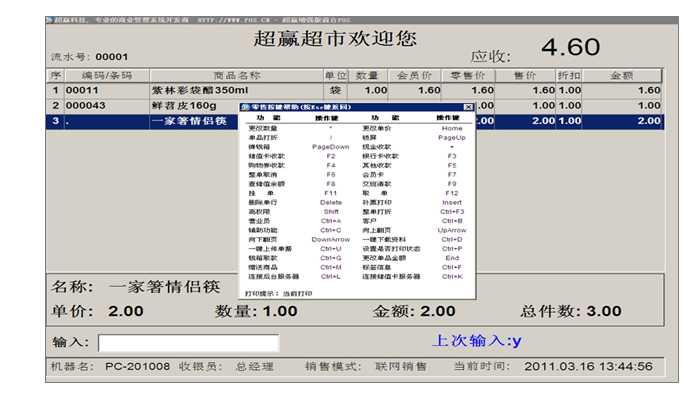The image size is (700, 399).
Task: Click the Ctrl+B shortcut key text
Action: tap(452, 221)
